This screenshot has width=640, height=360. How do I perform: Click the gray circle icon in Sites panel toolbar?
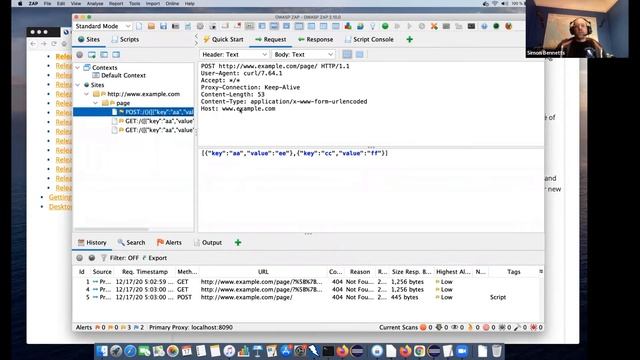pyautogui.click(x=80, y=54)
